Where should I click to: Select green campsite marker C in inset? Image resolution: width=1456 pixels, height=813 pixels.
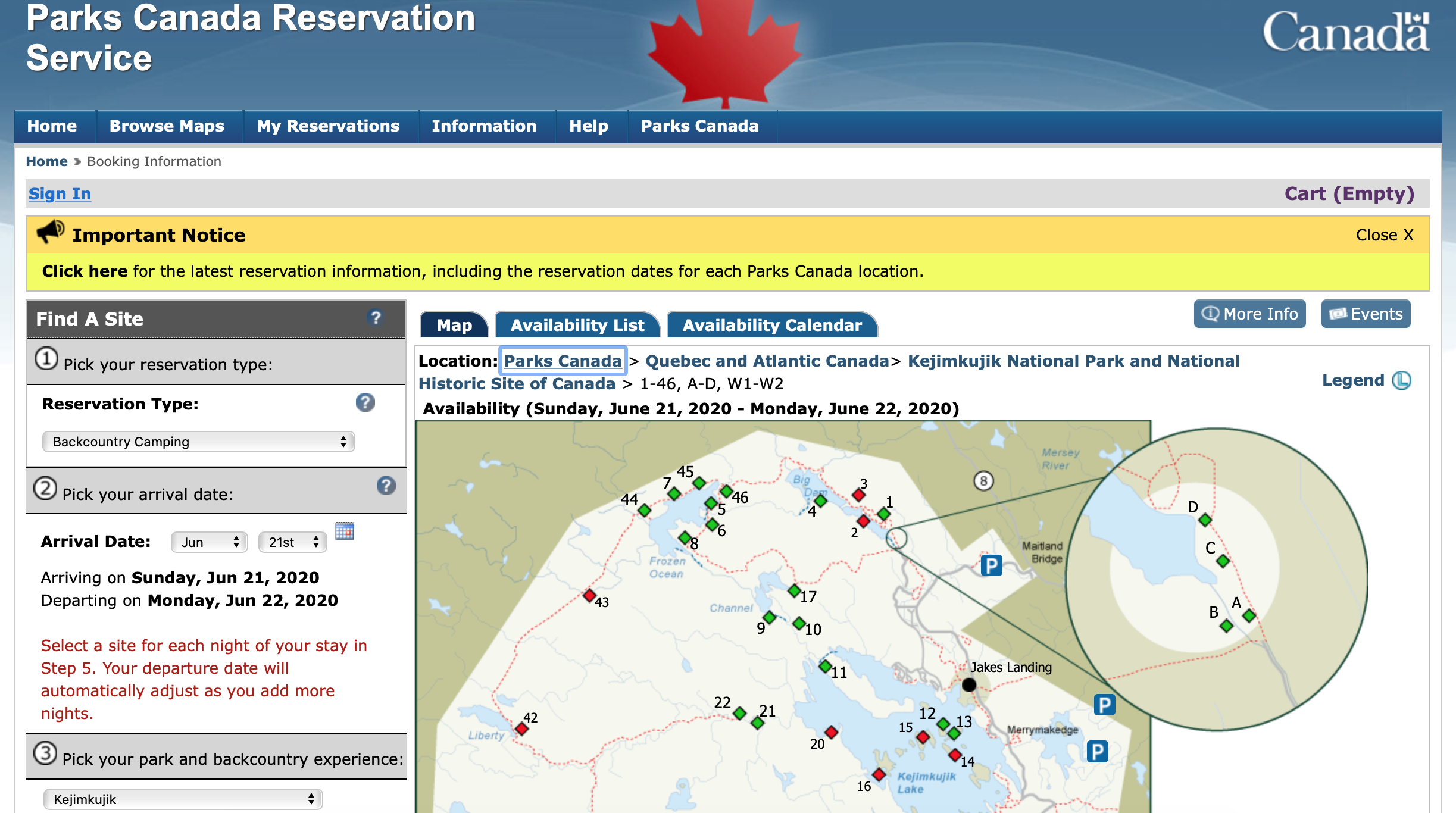pyautogui.click(x=1223, y=561)
